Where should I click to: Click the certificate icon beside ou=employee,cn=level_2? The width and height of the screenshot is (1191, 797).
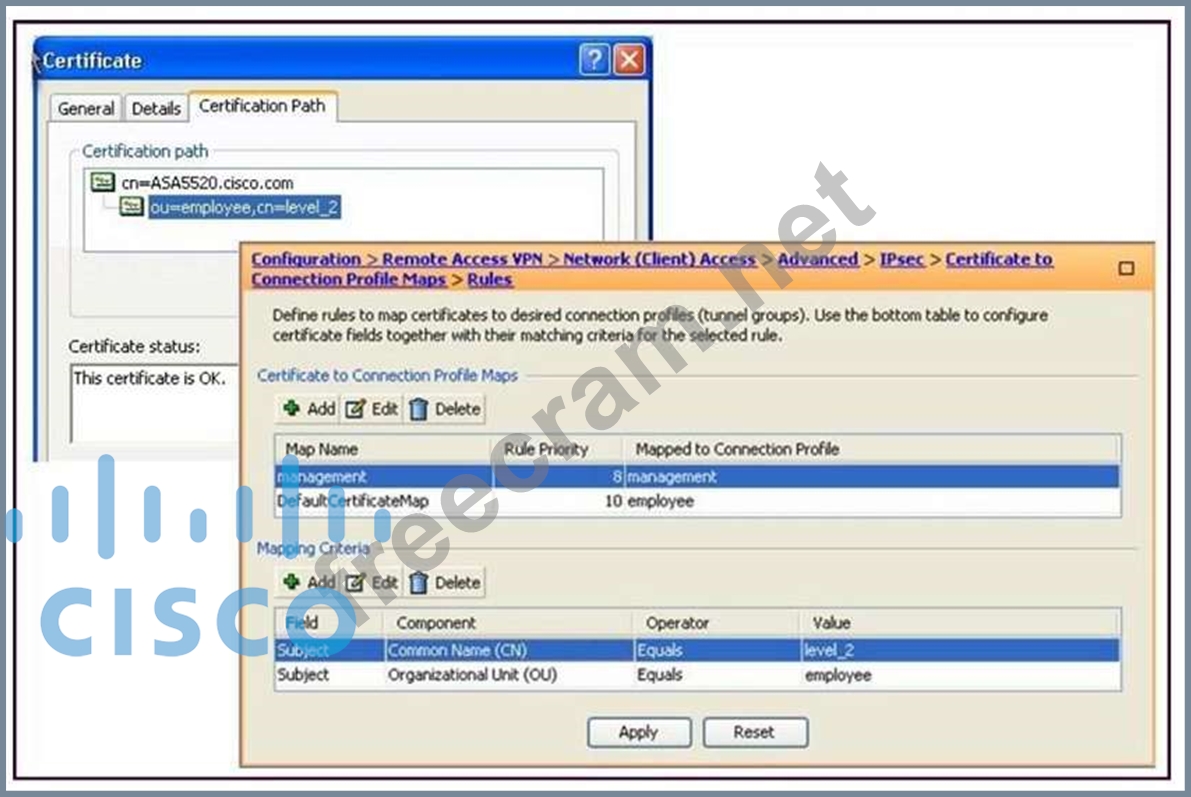(131, 207)
